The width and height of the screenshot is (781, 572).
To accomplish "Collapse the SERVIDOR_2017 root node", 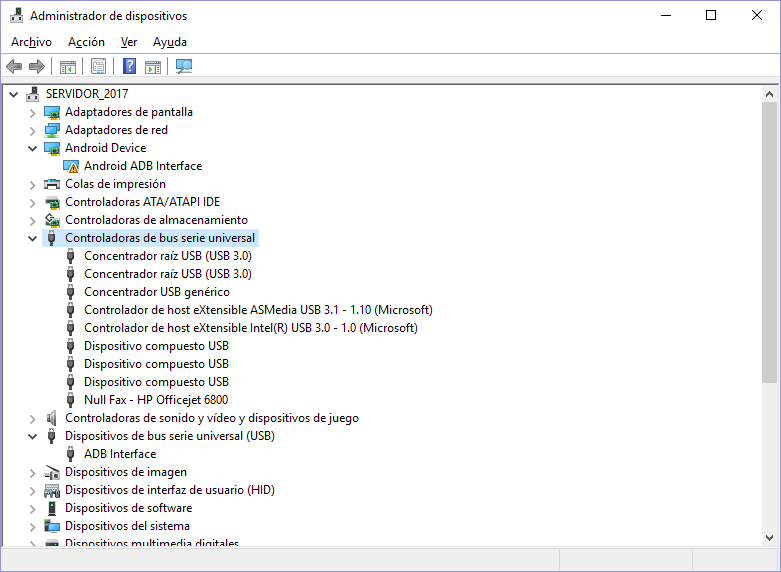I will pyautogui.click(x=13, y=94).
